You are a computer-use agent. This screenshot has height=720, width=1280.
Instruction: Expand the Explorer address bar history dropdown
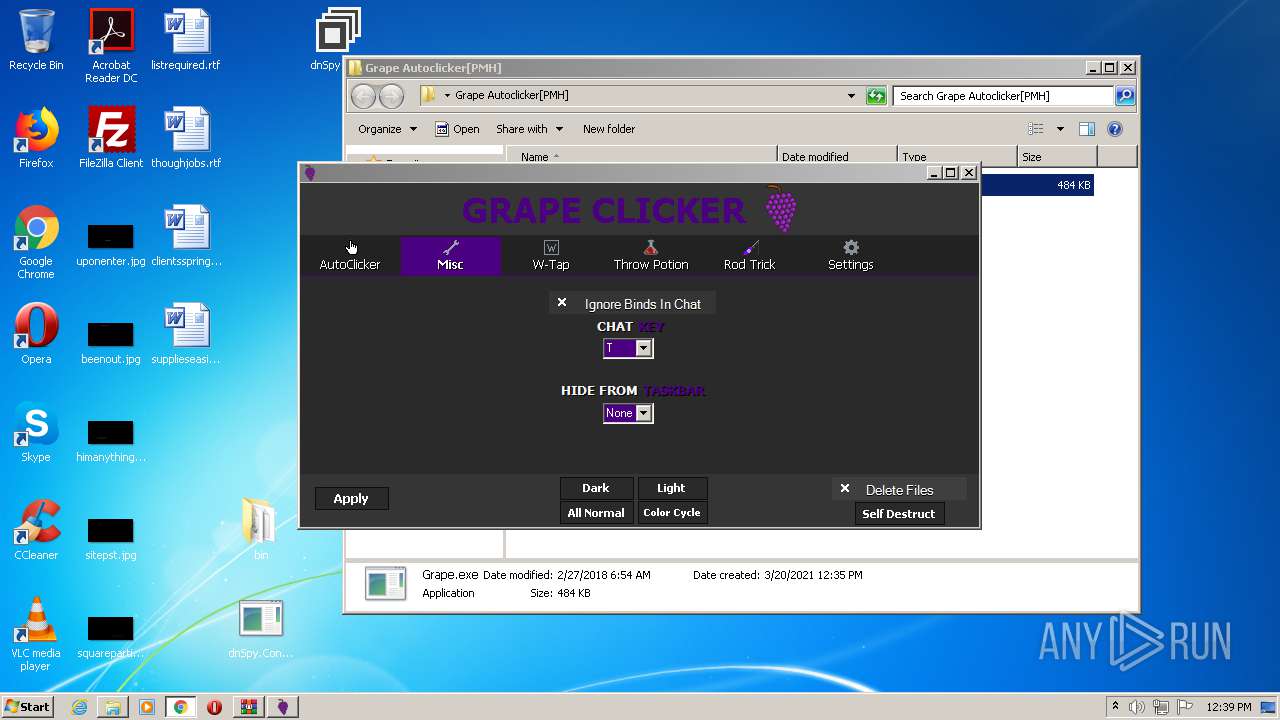click(851, 96)
